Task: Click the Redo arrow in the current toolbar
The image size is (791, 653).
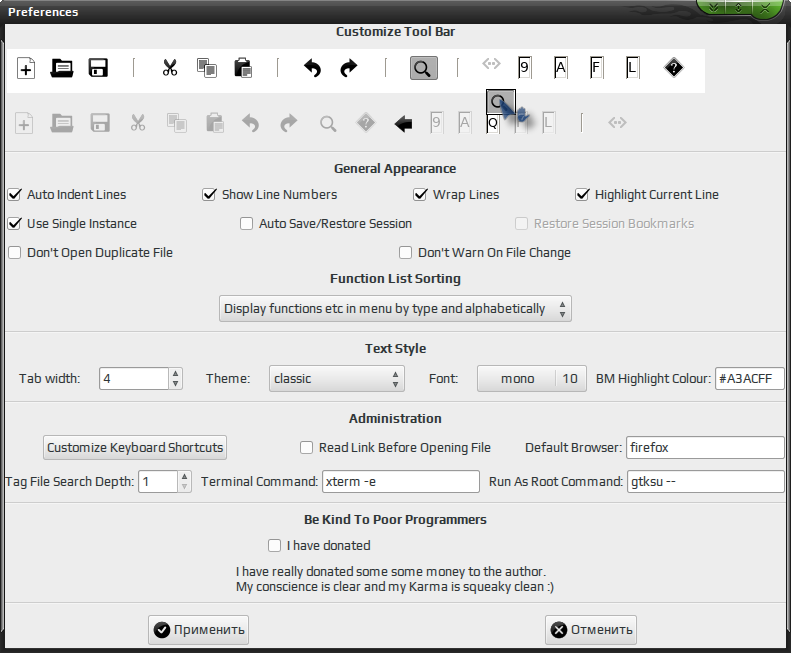Action: coord(349,68)
